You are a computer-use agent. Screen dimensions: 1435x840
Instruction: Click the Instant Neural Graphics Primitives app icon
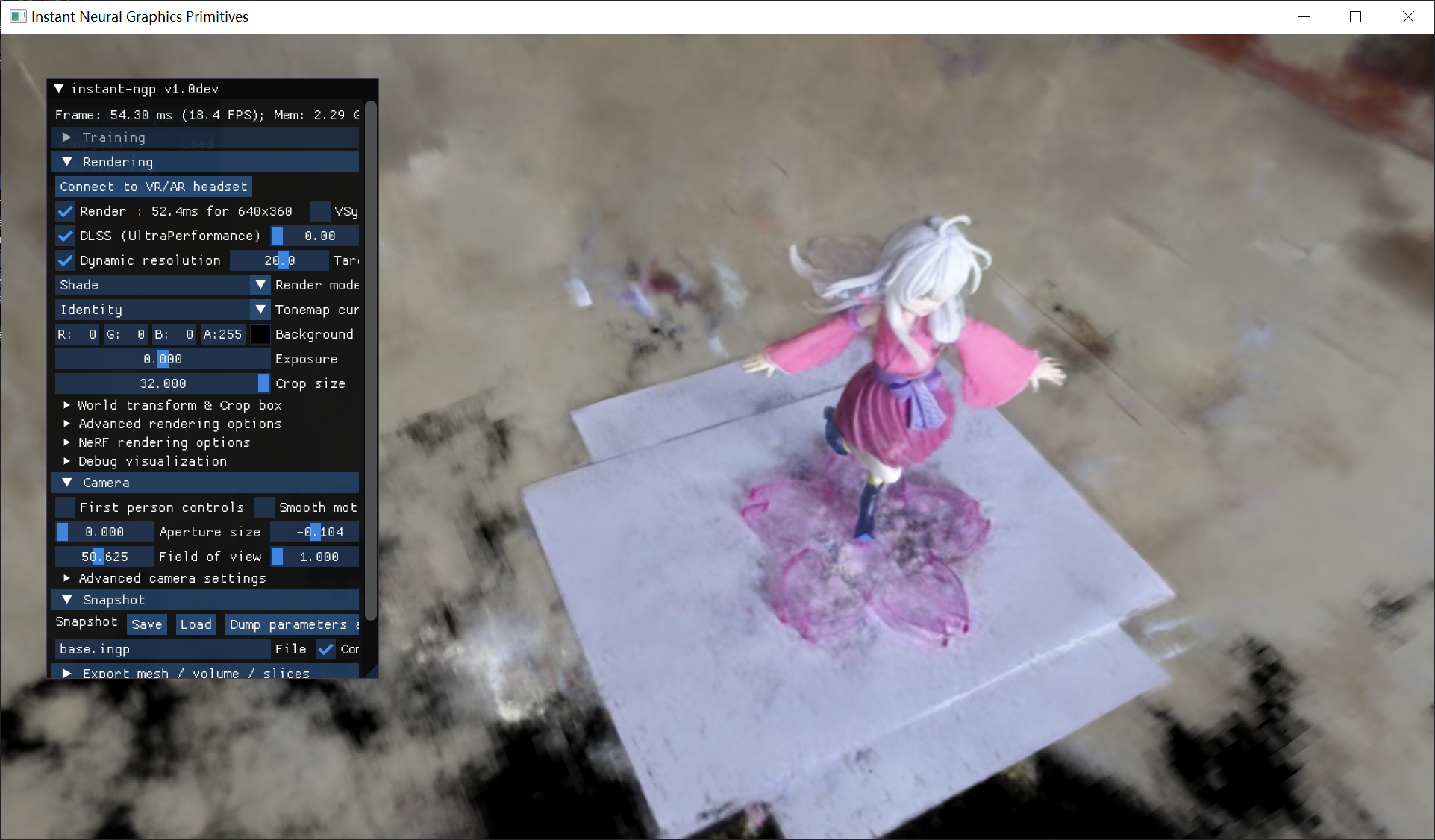click(x=18, y=16)
